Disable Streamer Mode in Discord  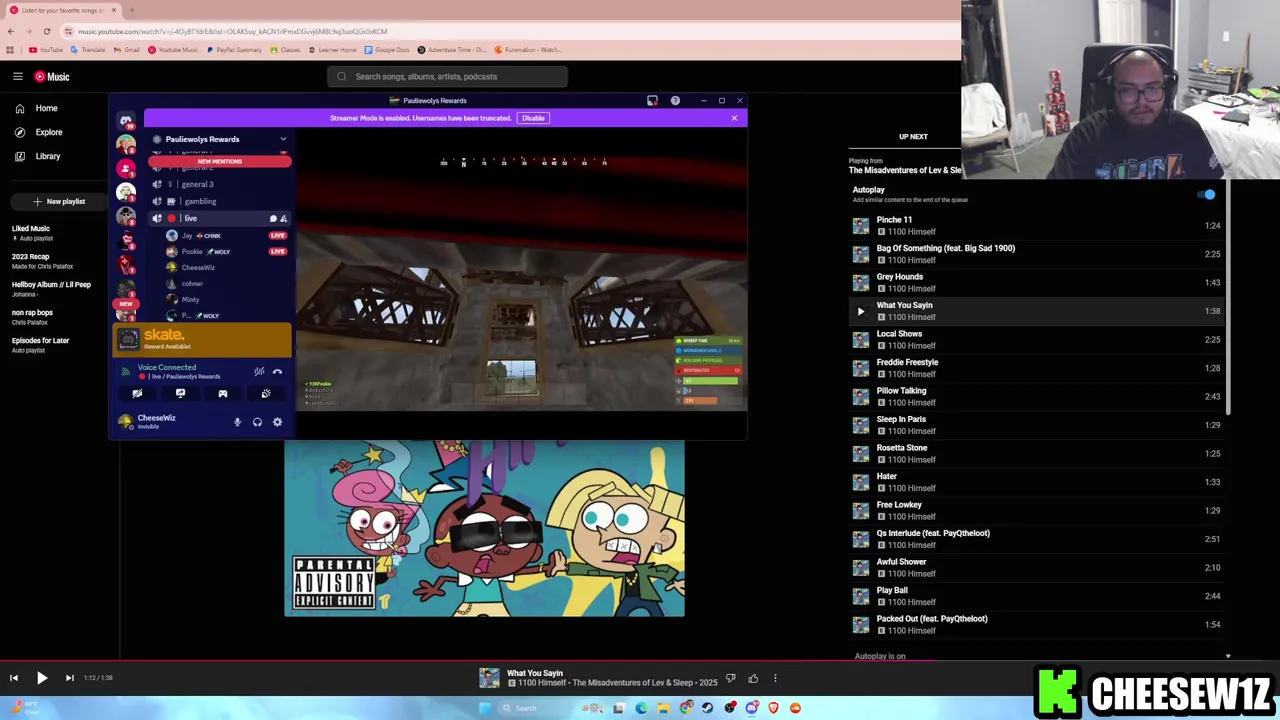click(x=533, y=118)
